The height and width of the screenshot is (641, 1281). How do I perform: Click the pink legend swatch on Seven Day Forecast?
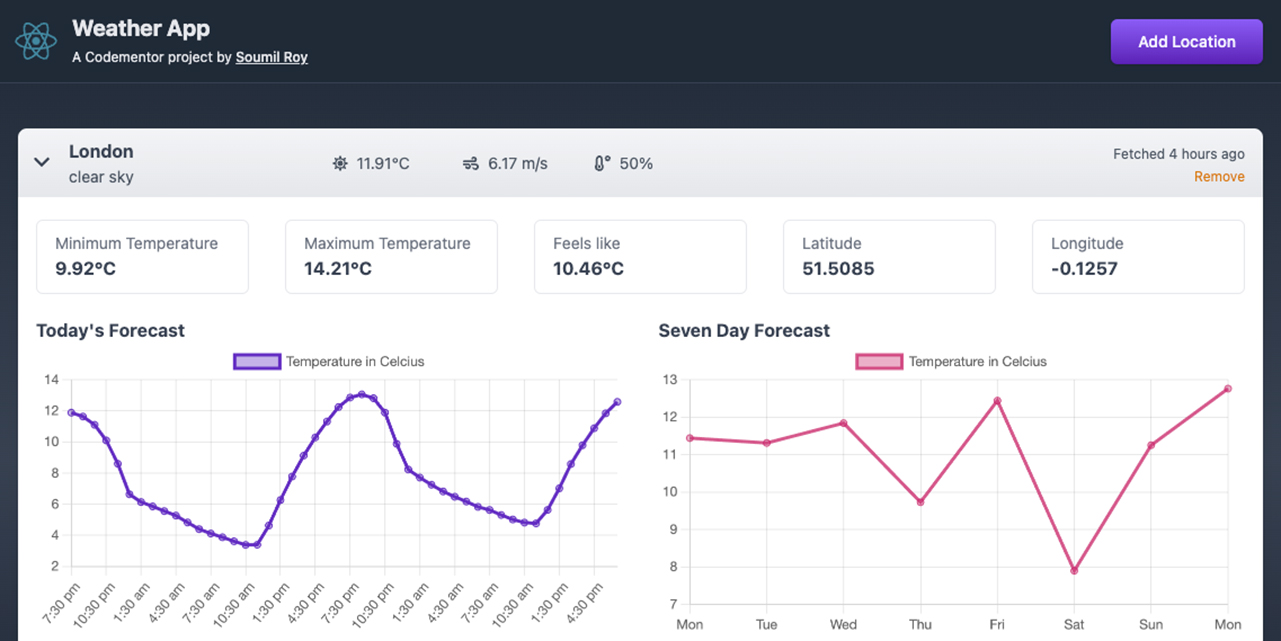coord(879,361)
